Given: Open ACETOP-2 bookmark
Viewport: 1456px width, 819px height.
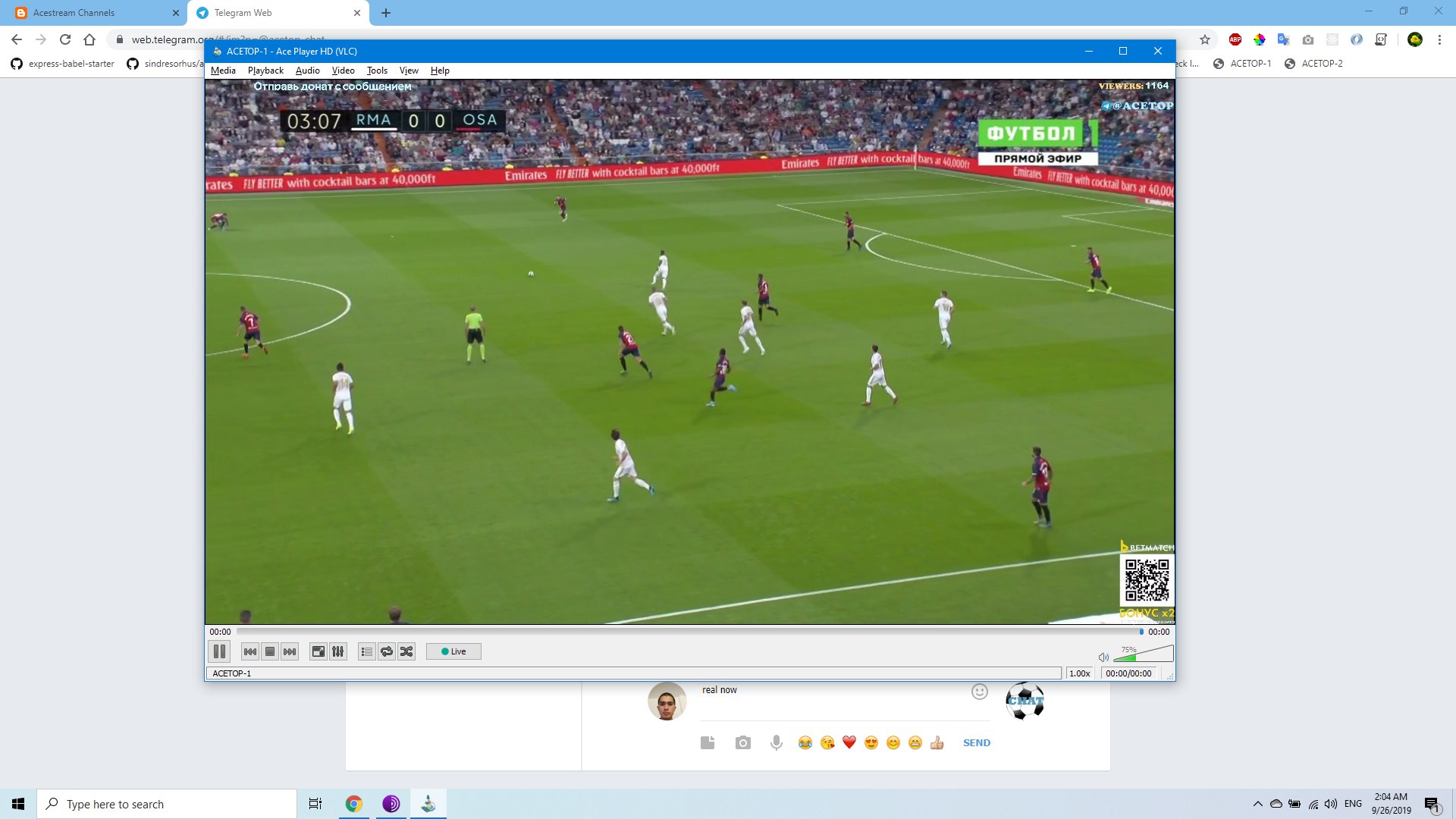Looking at the screenshot, I should coord(1313,64).
